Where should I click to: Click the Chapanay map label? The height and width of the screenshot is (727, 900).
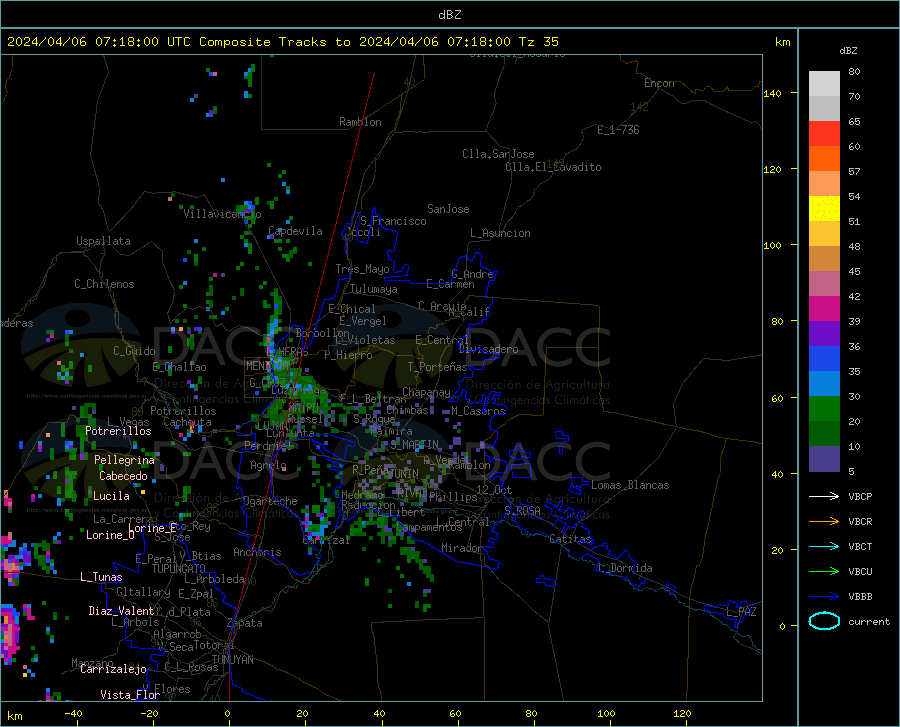click(x=426, y=392)
